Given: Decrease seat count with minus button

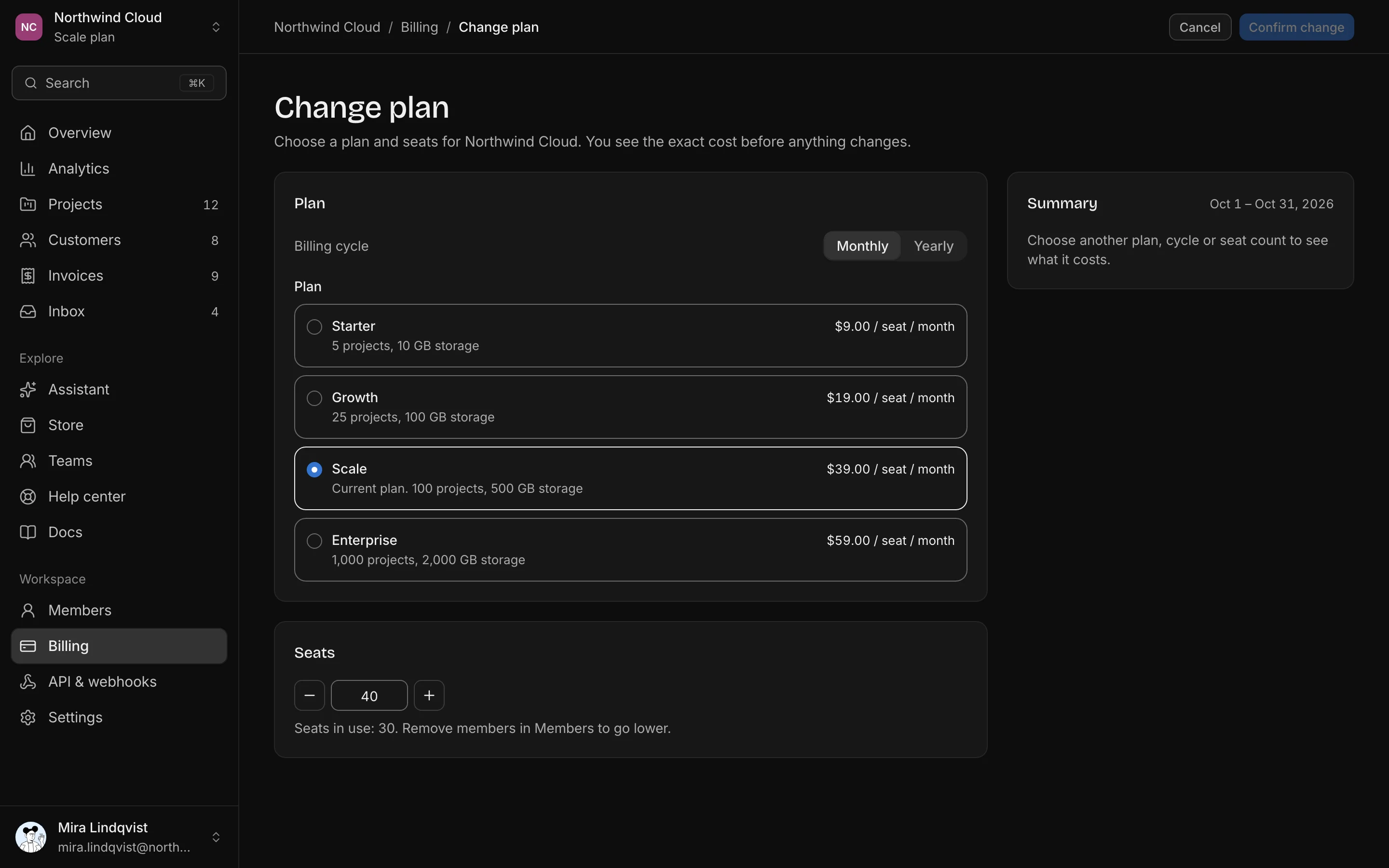Looking at the screenshot, I should (x=309, y=695).
